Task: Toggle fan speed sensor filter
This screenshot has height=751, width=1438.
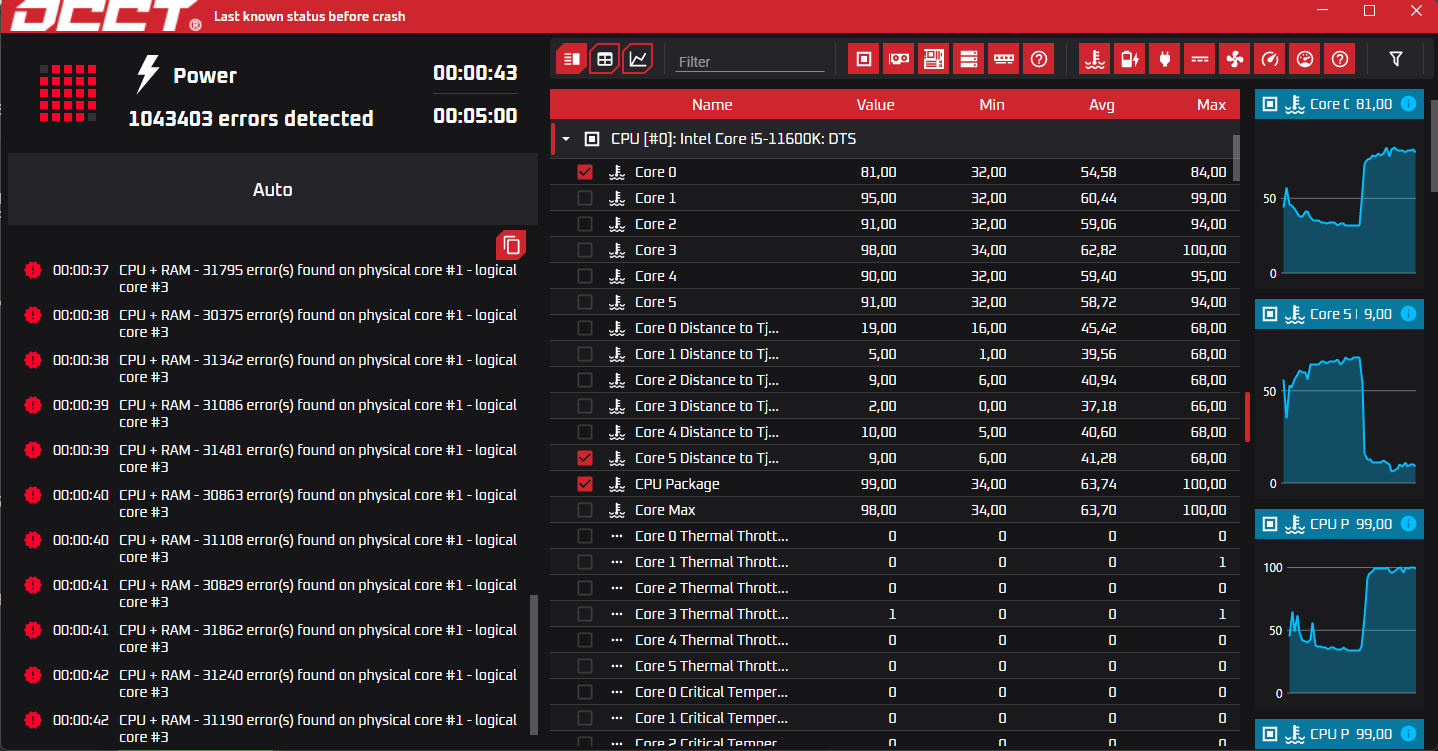Action: [x=1234, y=59]
